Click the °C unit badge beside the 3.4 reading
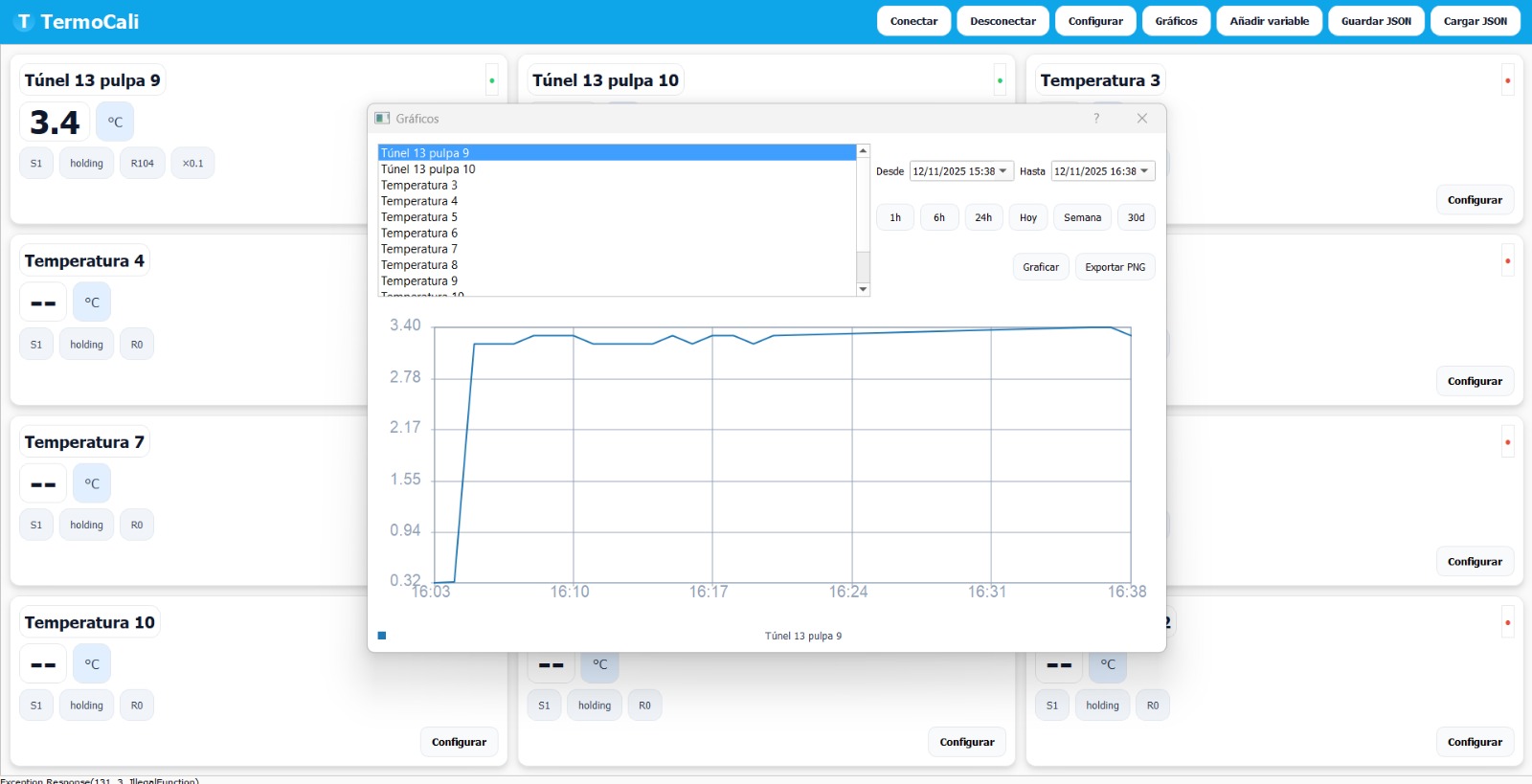This screenshot has width=1532, height=784. [115, 123]
